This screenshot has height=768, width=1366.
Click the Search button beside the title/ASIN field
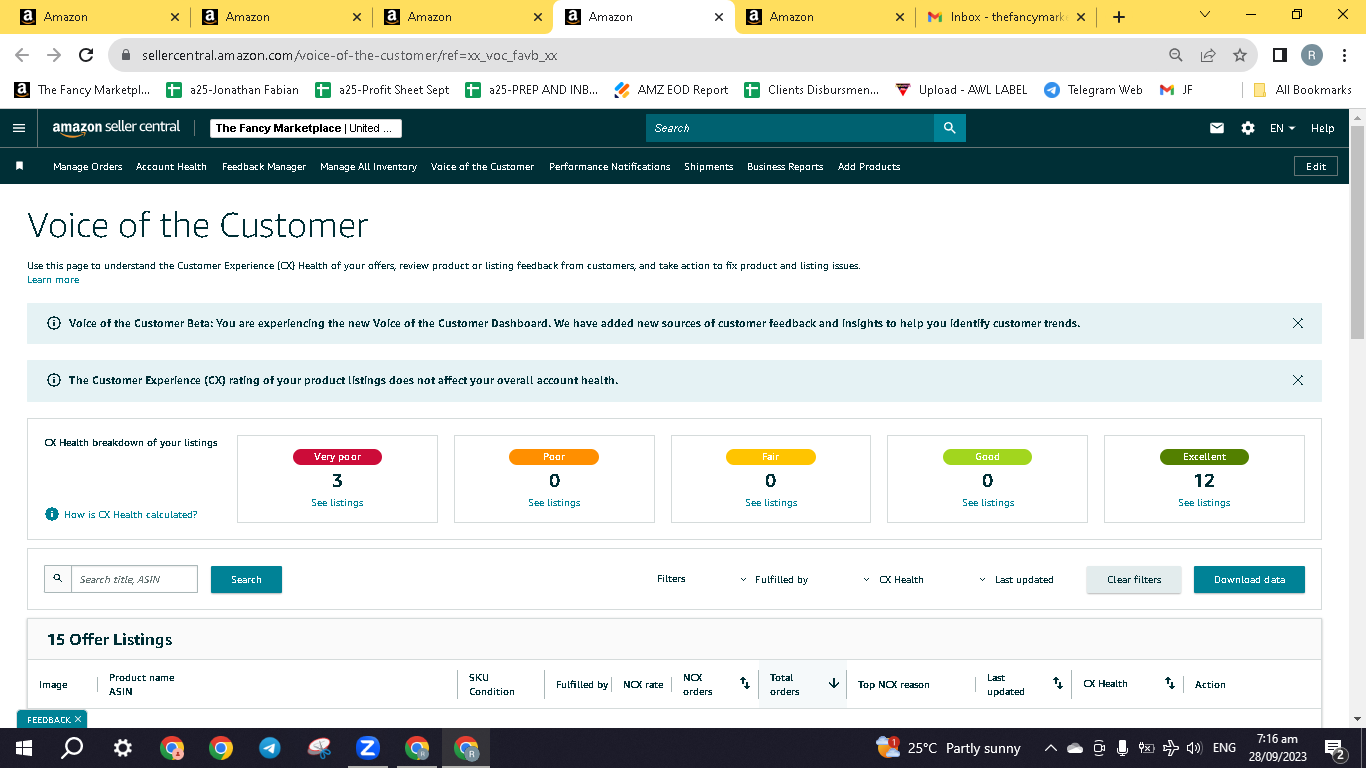pos(246,580)
